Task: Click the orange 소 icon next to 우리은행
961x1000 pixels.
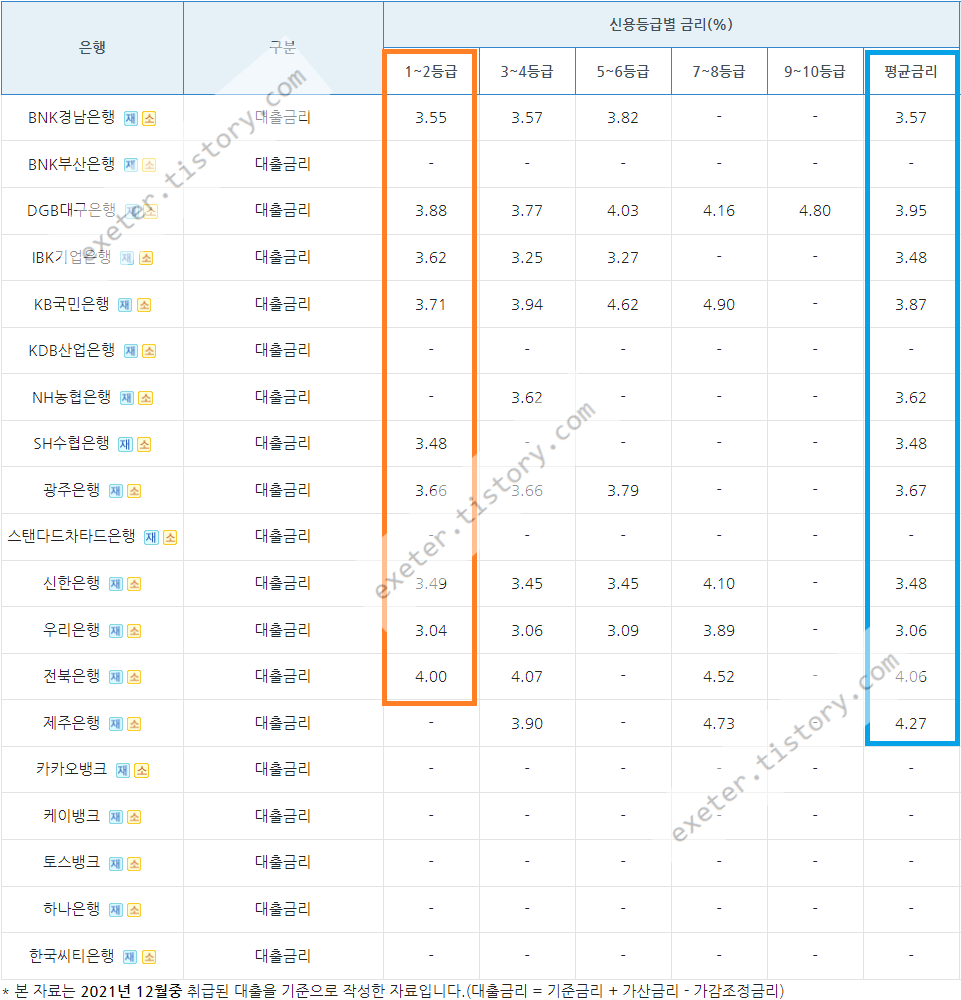Action: coord(134,631)
